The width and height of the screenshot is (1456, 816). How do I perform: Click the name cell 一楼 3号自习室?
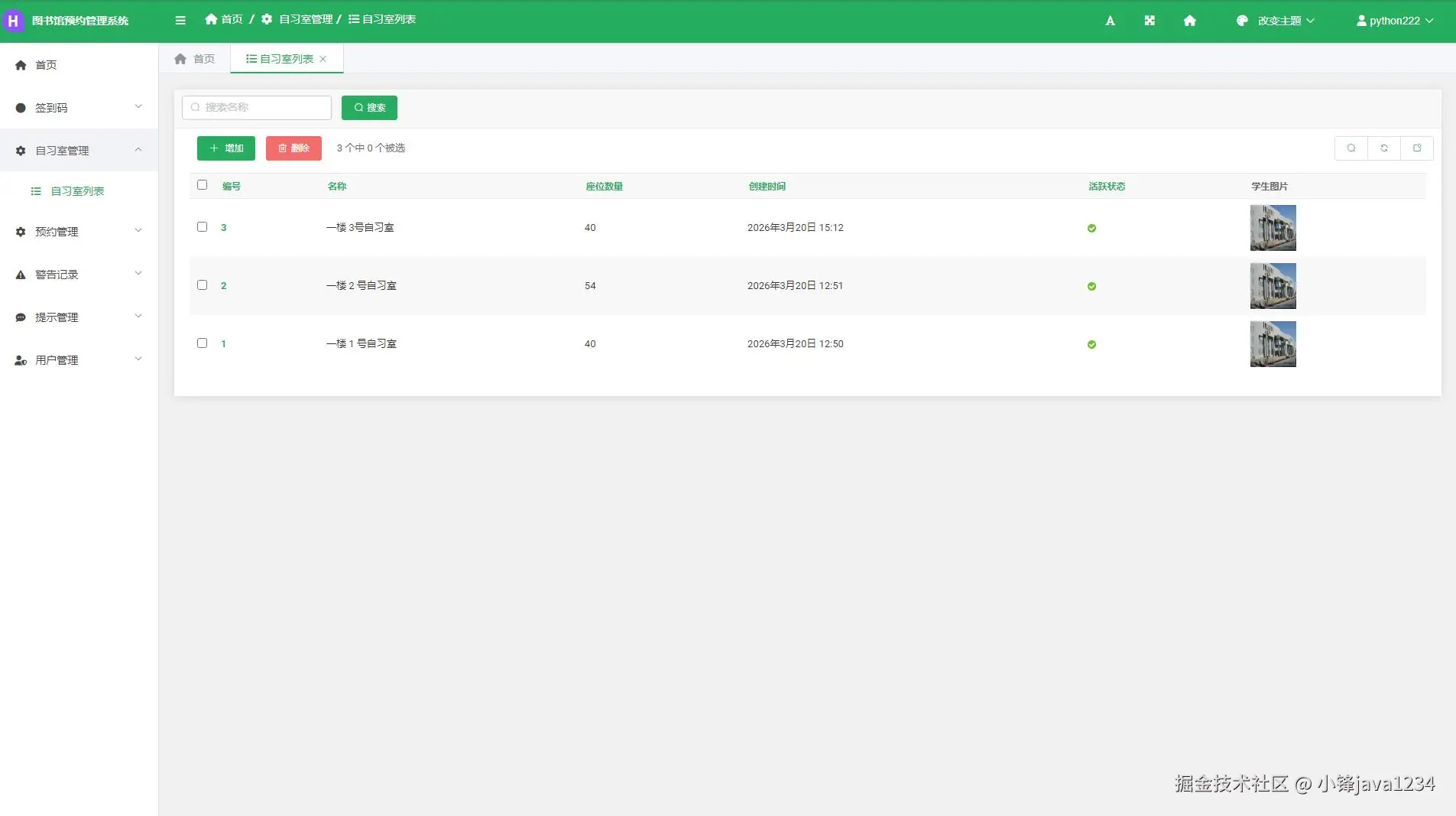(x=360, y=228)
